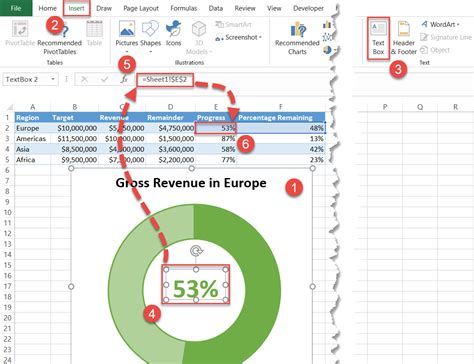Select the Asia cell

33,149
